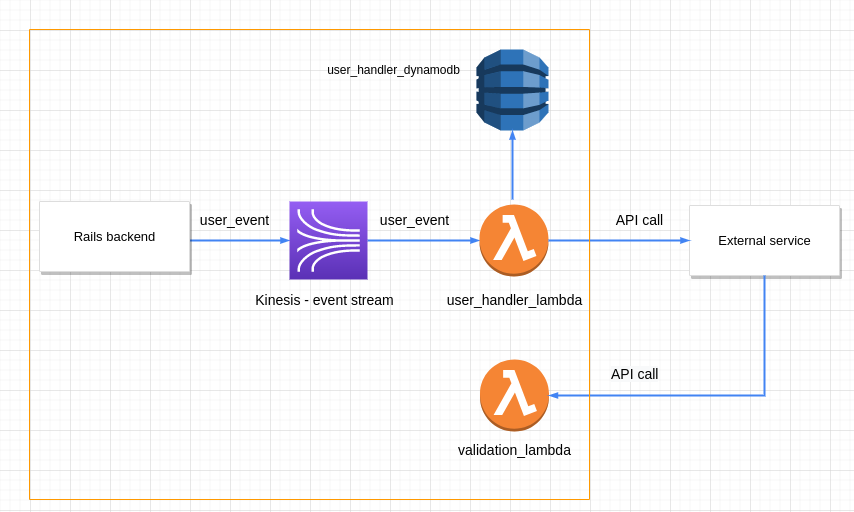
Task: Select the Kinesis event stream icon
Action: 328,240
